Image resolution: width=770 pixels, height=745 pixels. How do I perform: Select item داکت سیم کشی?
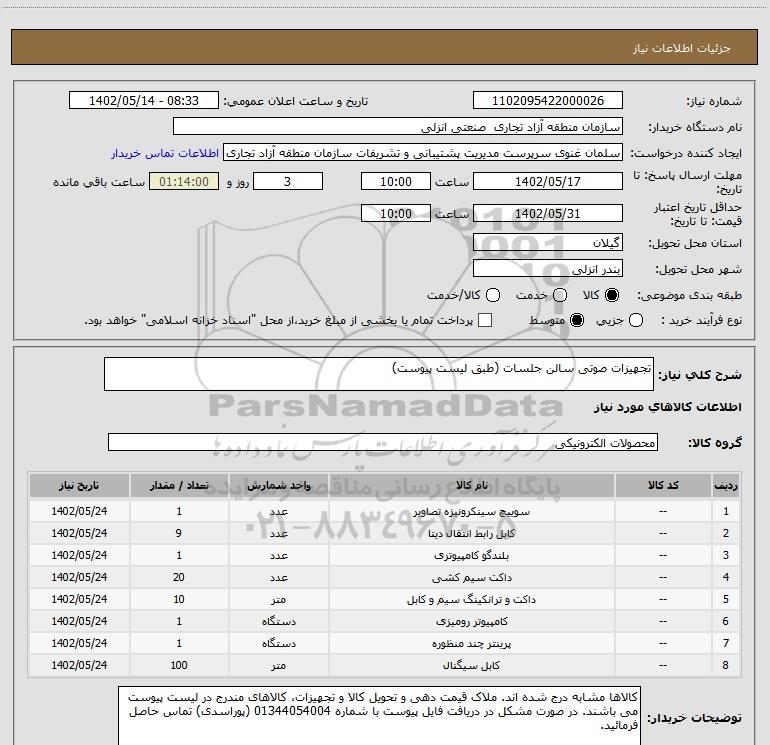[x=471, y=578]
